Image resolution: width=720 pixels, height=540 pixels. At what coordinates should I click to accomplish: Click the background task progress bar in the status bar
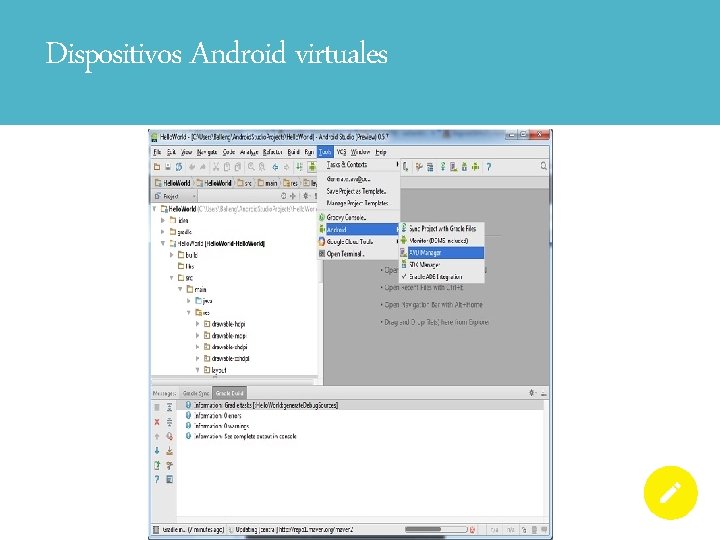435,529
